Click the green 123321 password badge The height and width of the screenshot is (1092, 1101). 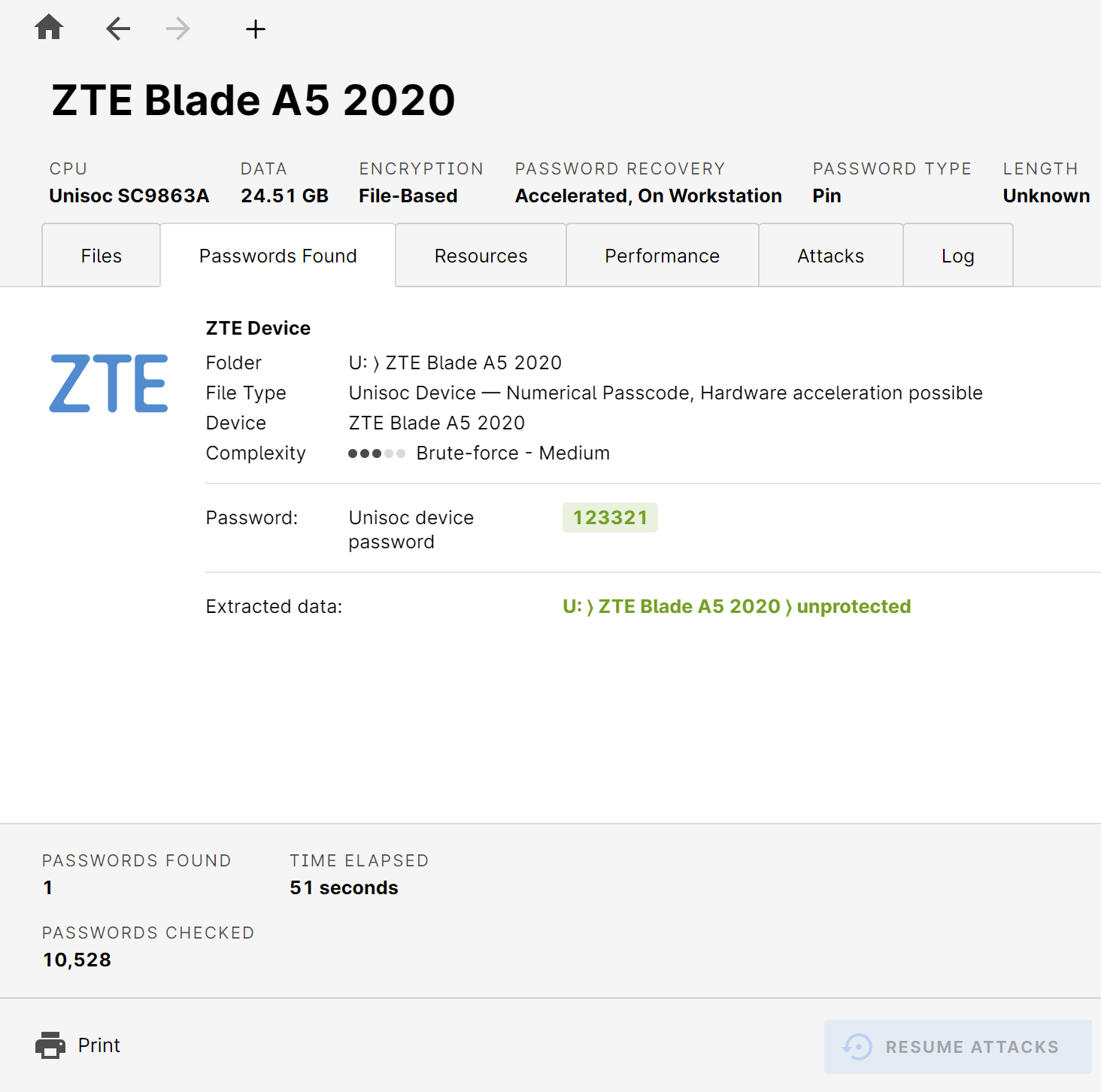pyautogui.click(x=610, y=517)
